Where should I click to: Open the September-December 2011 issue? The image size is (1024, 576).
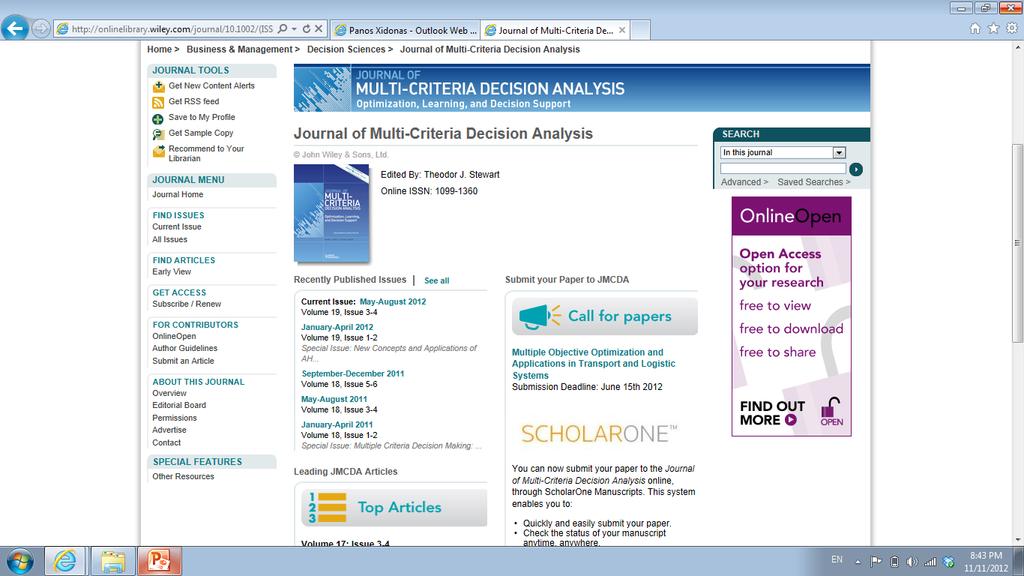pyautogui.click(x=353, y=374)
